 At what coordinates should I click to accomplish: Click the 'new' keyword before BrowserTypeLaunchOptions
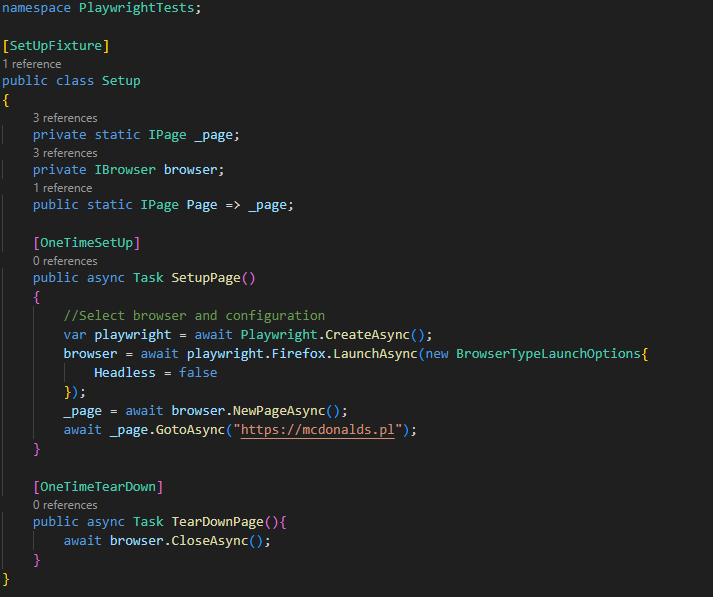coord(437,354)
